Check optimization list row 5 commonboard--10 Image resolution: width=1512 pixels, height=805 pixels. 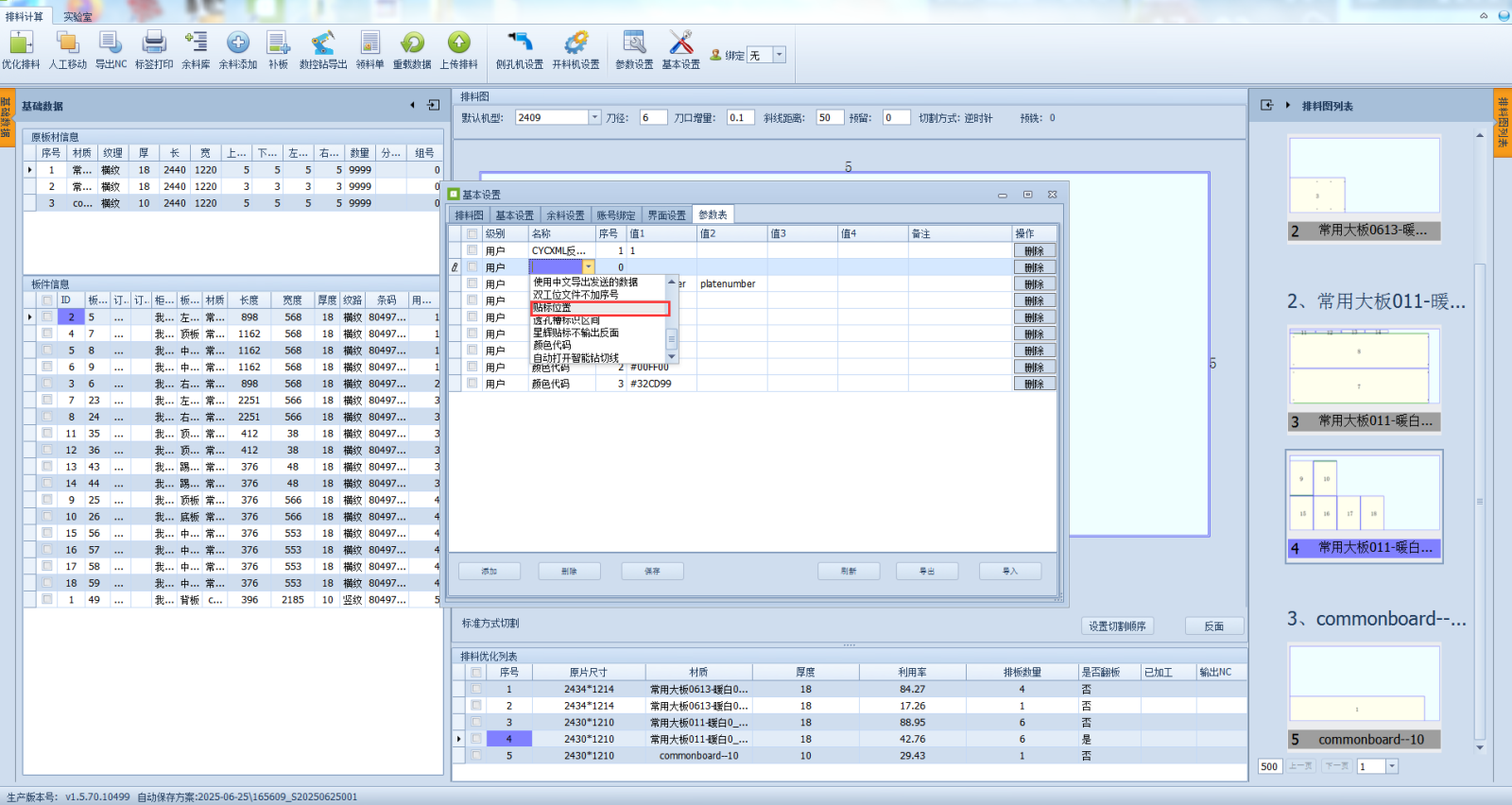pyautogui.click(x=476, y=755)
